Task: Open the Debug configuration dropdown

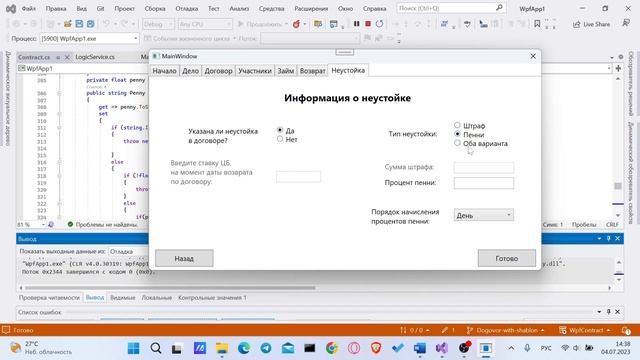Action: point(158,24)
